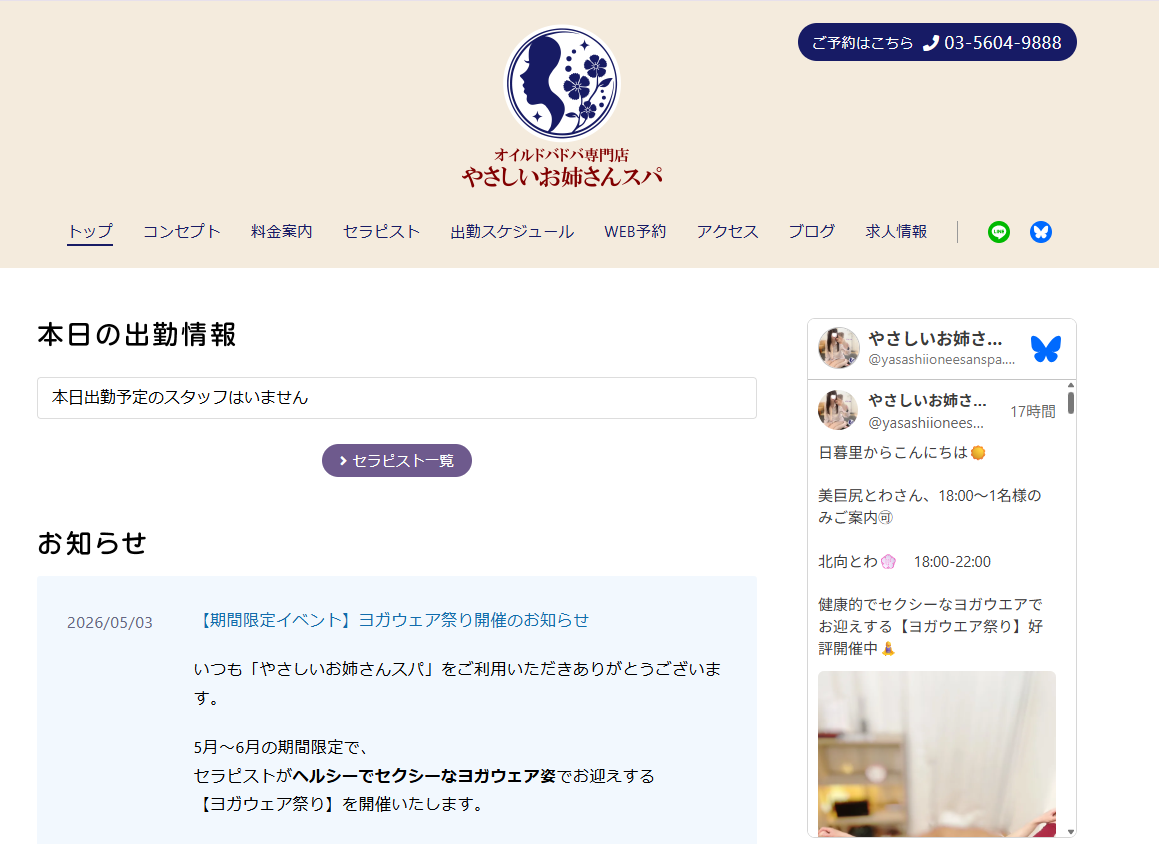
Task: Click the post text 日暮里からこんにちは
Action: [x=902, y=452]
